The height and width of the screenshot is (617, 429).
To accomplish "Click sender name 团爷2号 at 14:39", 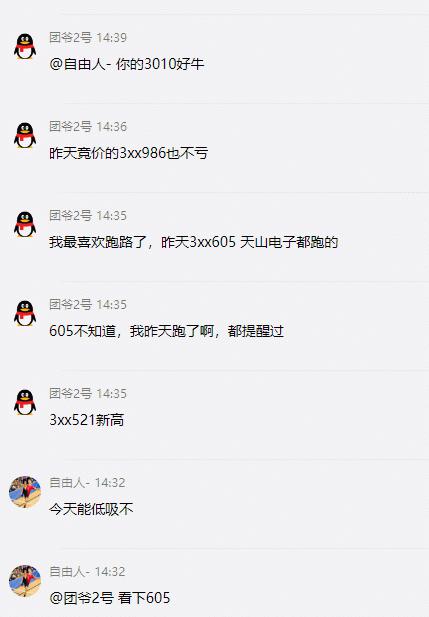I will [70, 38].
